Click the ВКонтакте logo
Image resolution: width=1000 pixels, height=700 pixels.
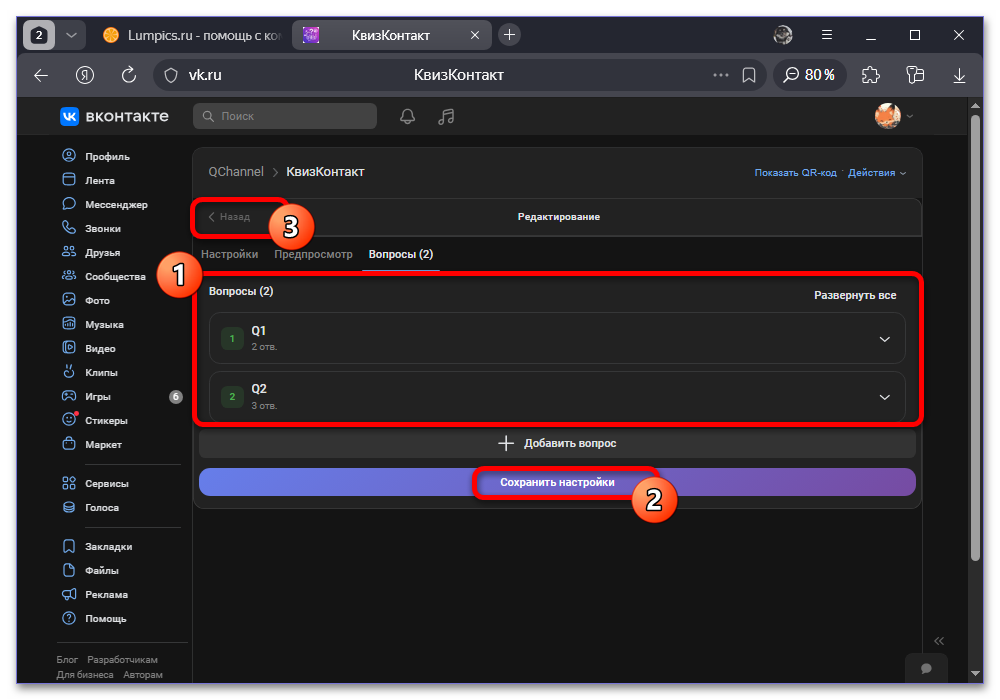tap(115, 116)
